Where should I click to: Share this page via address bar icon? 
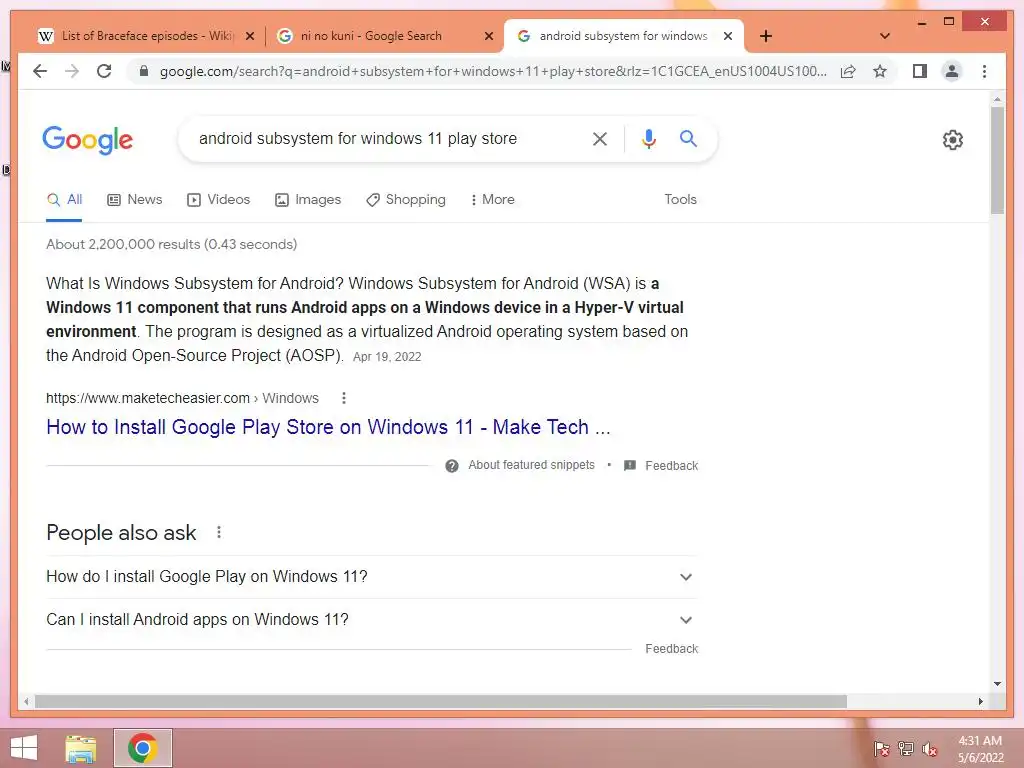(848, 71)
